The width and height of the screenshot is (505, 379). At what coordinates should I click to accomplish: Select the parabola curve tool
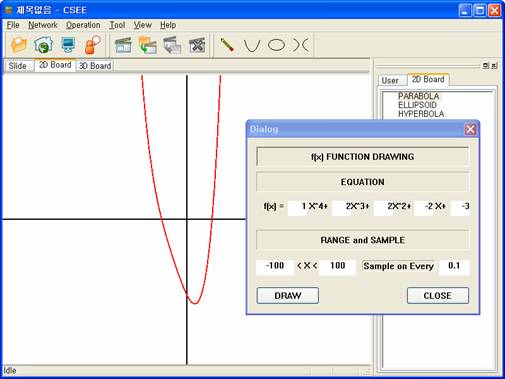[x=252, y=45]
